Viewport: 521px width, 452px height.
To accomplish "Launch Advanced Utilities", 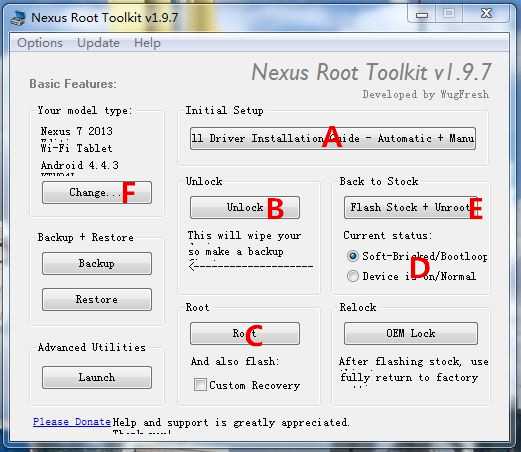I will coord(97,377).
